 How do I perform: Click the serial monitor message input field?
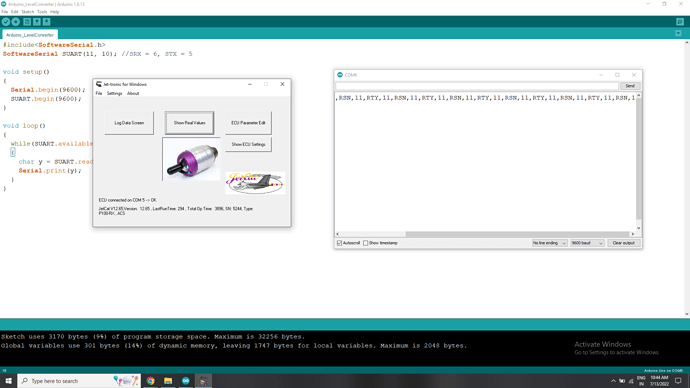(477, 86)
